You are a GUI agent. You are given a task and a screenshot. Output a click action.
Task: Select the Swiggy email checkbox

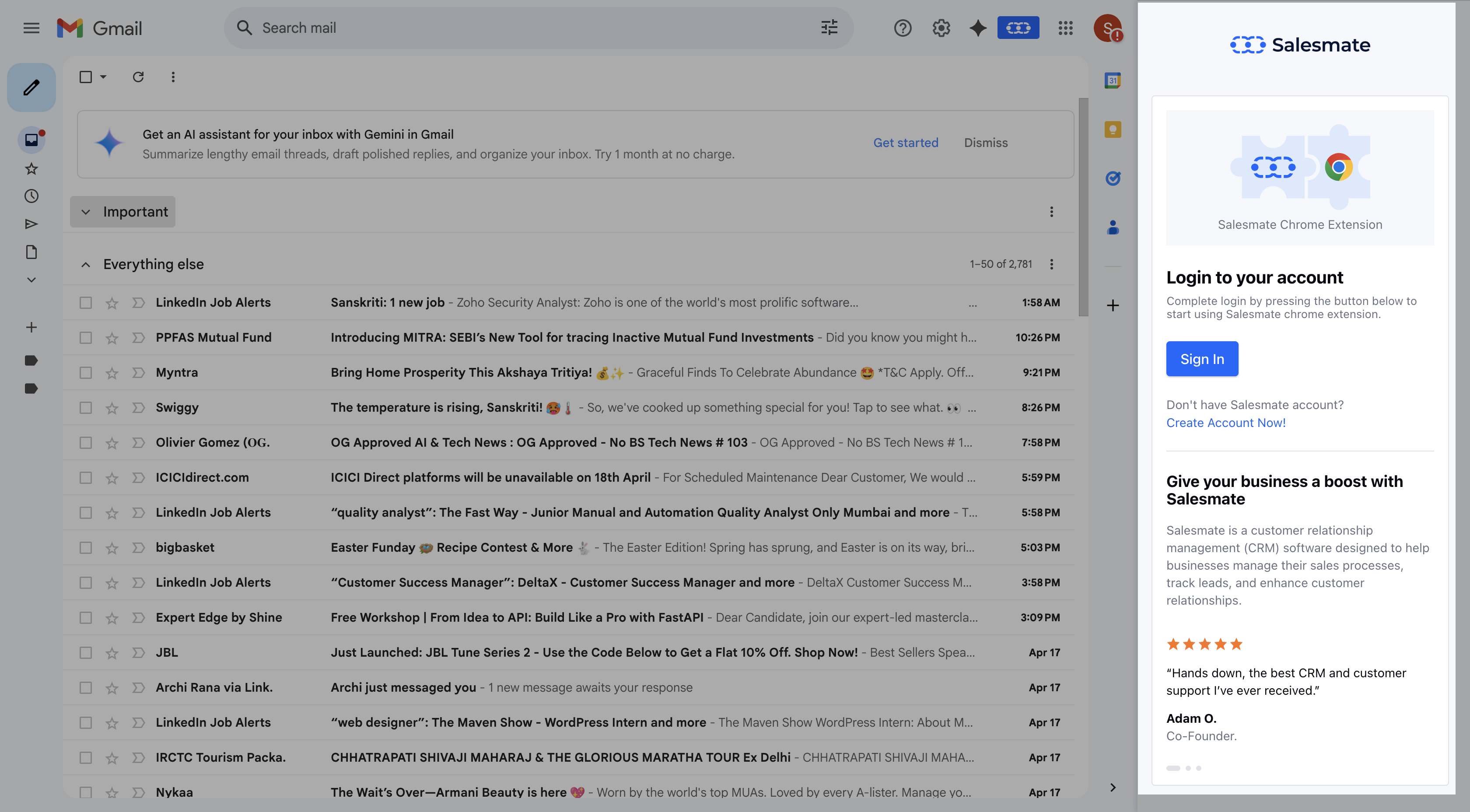[x=86, y=407]
